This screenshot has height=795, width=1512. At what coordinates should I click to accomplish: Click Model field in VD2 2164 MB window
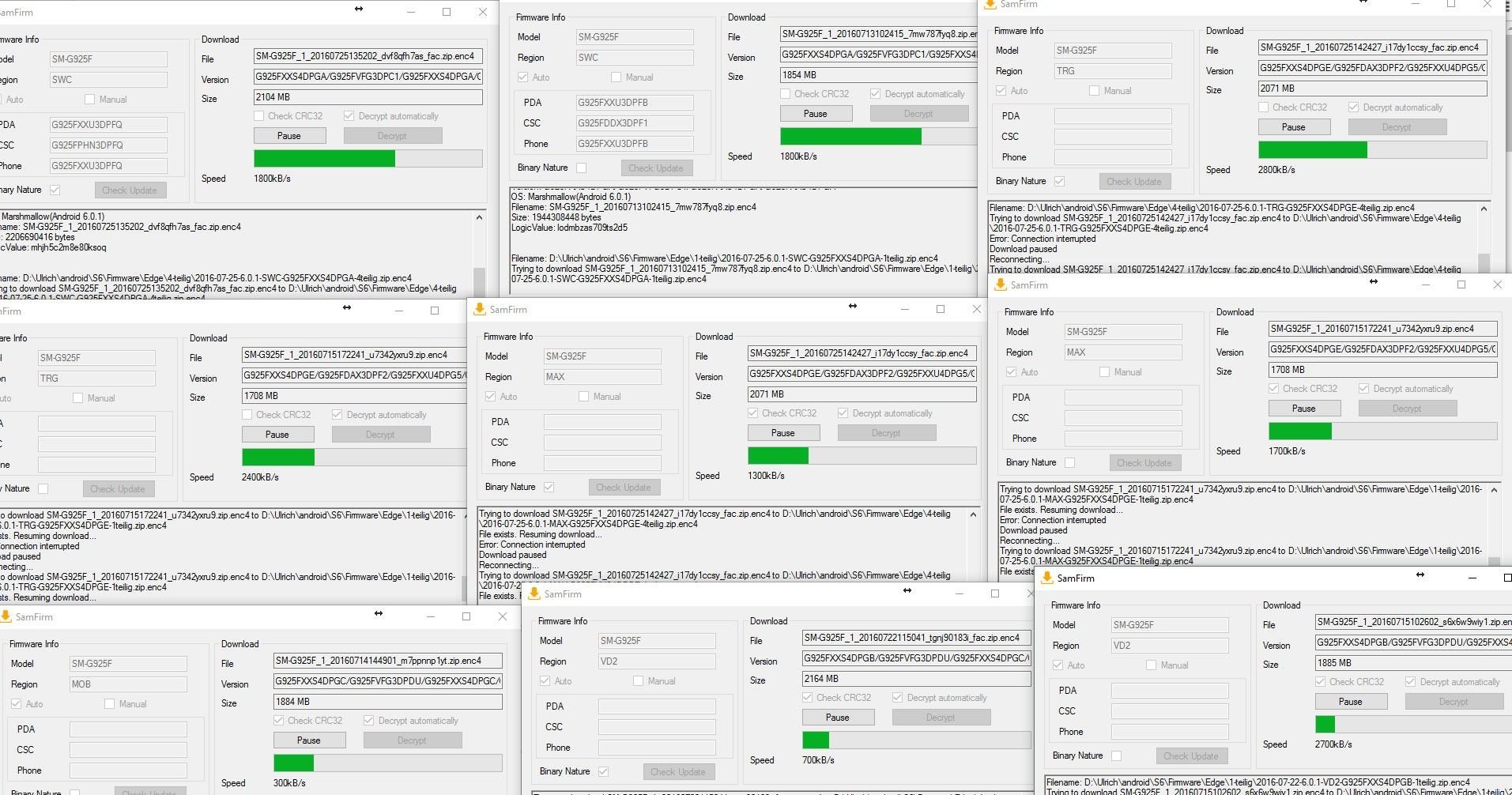[657, 641]
